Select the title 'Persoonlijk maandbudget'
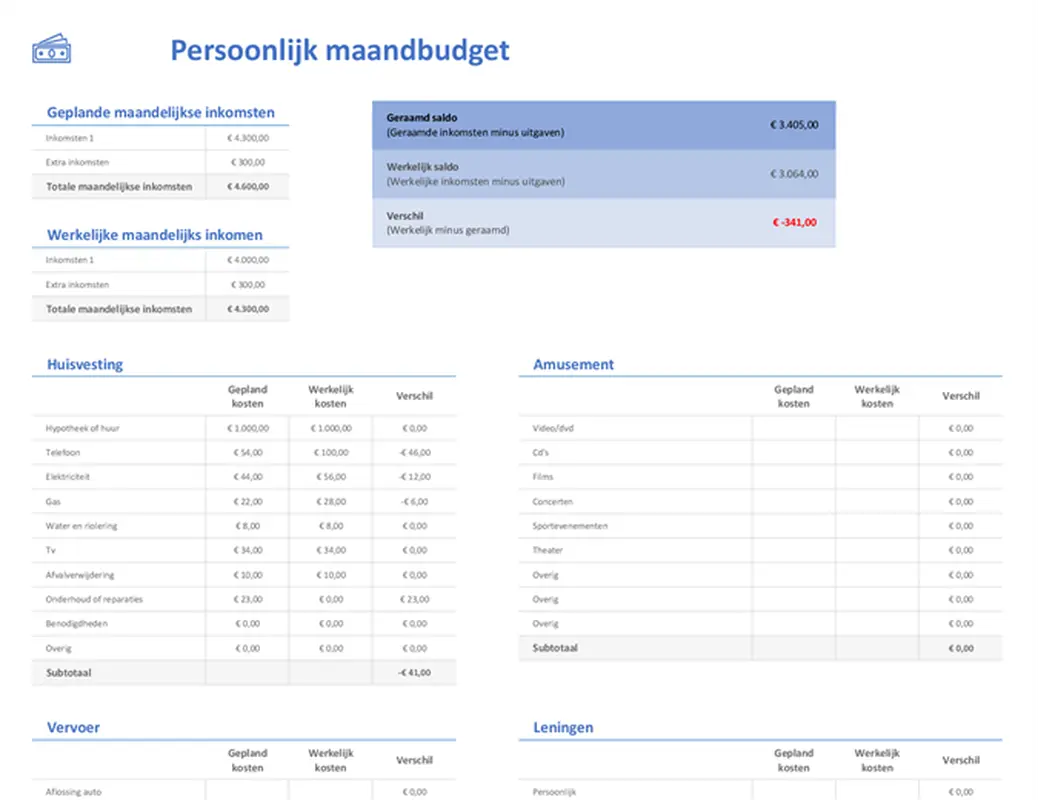1038x800 pixels. tap(340, 50)
